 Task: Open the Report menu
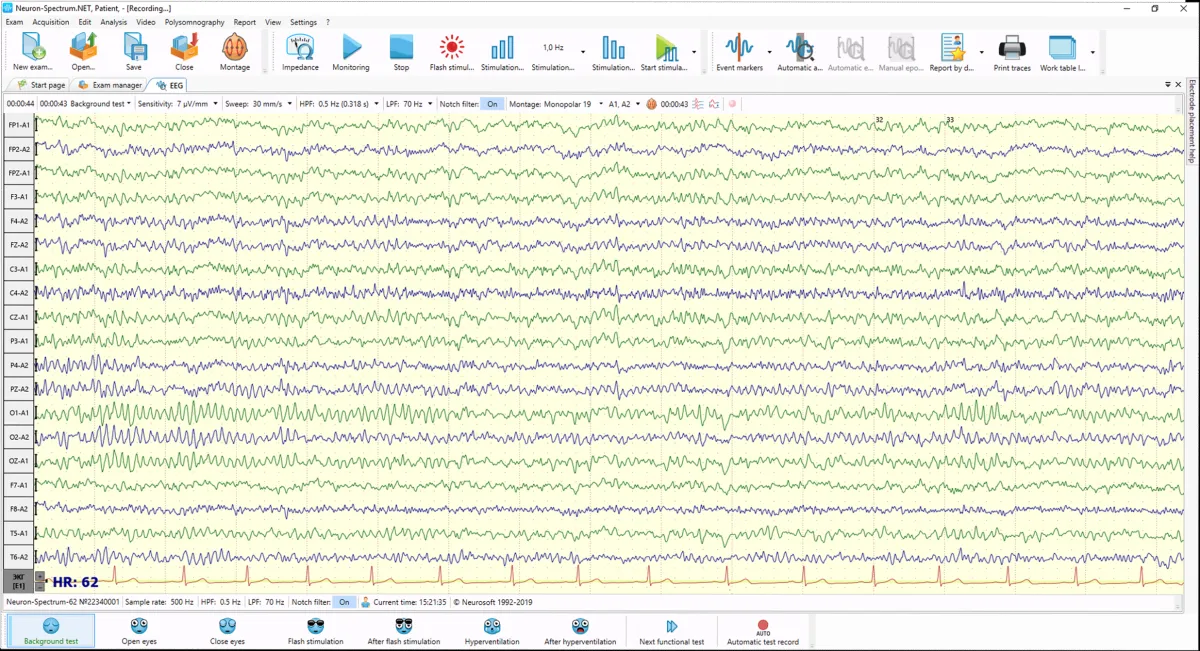pos(245,22)
